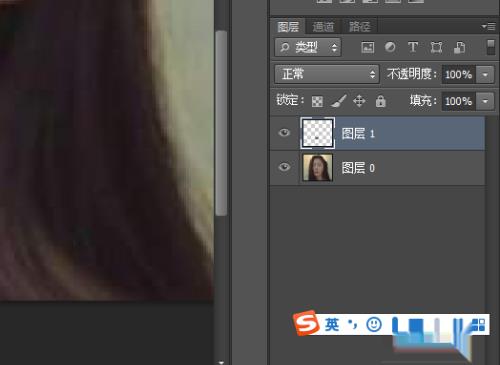Switch to the 路径 paths tab
Viewport: 500px width, 365px height.
coord(360,27)
